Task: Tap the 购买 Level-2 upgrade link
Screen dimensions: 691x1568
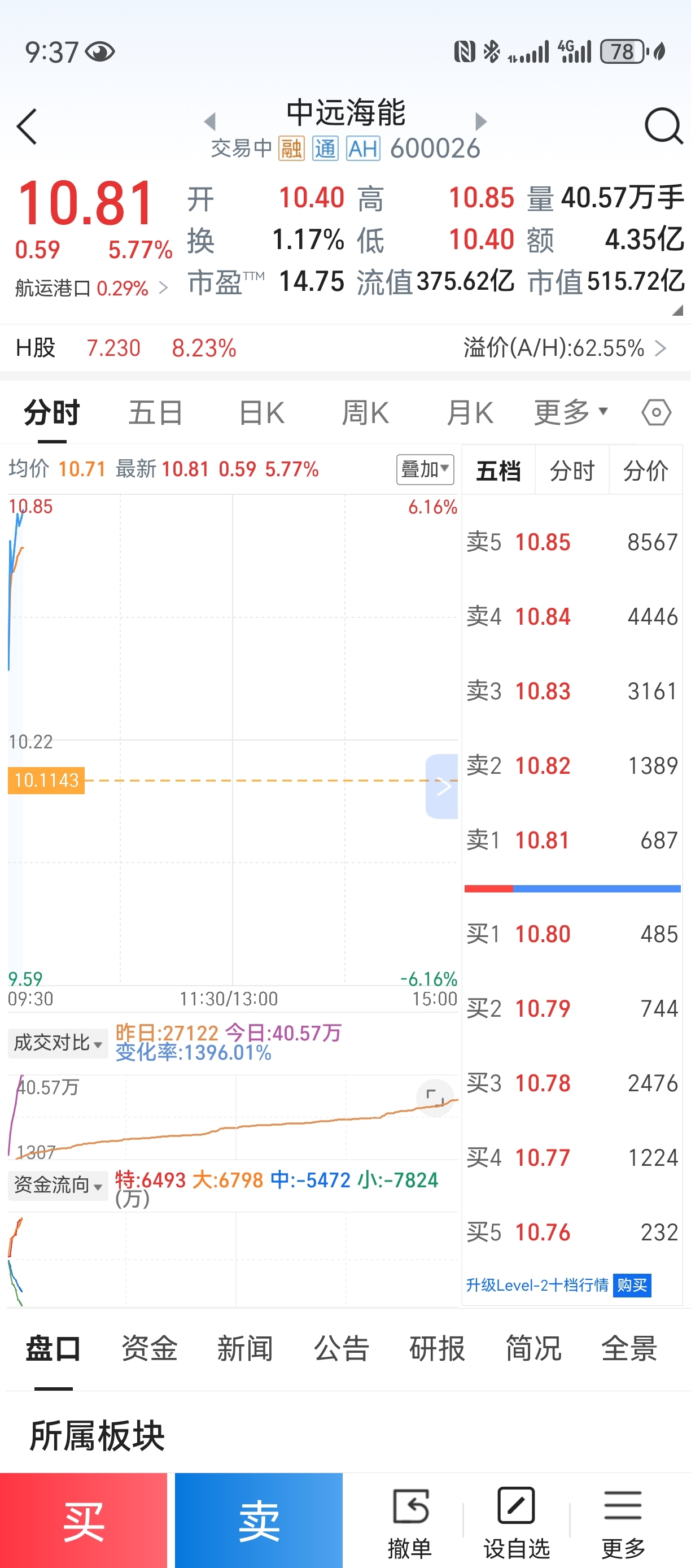Action: pyautogui.click(x=632, y=1285)
